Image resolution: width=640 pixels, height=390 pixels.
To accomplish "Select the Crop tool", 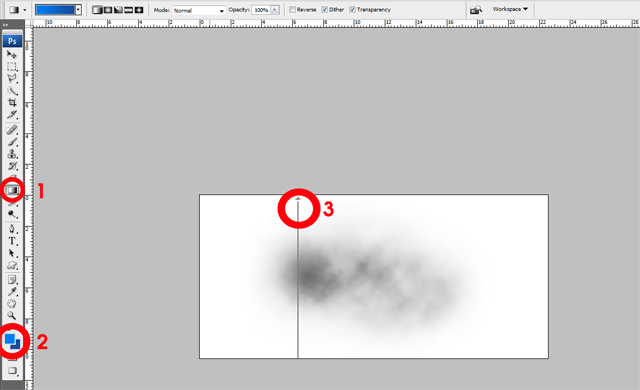I will (x=11, y=102).
